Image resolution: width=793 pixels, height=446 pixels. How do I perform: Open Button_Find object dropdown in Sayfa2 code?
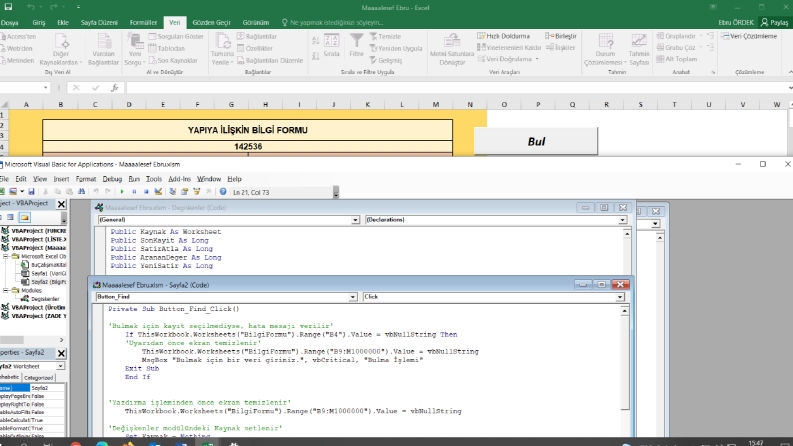click(353, 297)
